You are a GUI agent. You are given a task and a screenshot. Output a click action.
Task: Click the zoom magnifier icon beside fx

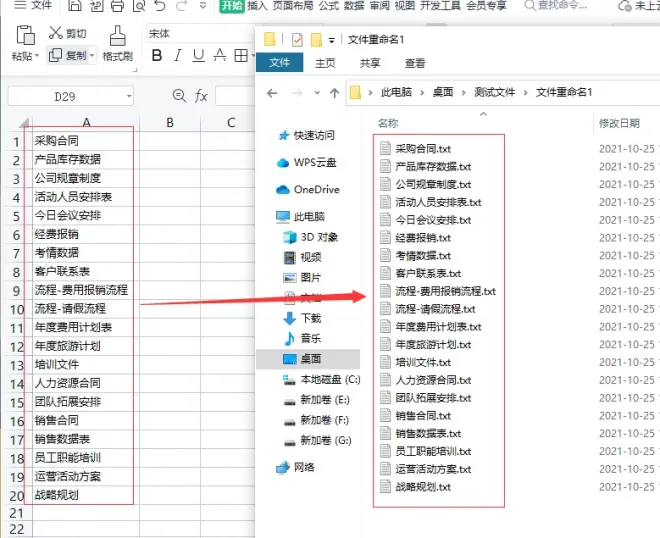(179, 96)
